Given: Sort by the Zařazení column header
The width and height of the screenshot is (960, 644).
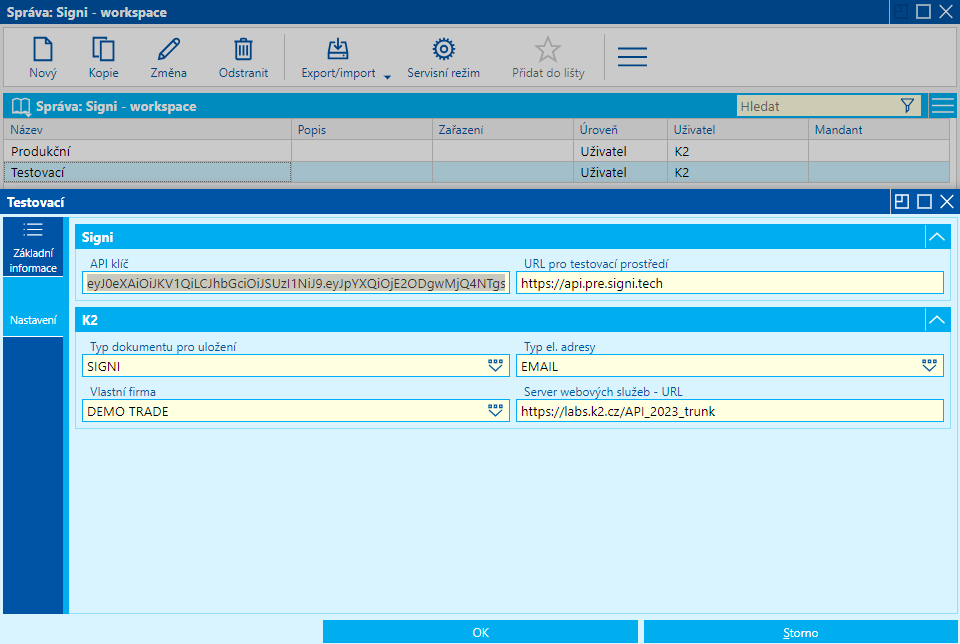Looking at the screenshot, I should click(x=503, y=129).
